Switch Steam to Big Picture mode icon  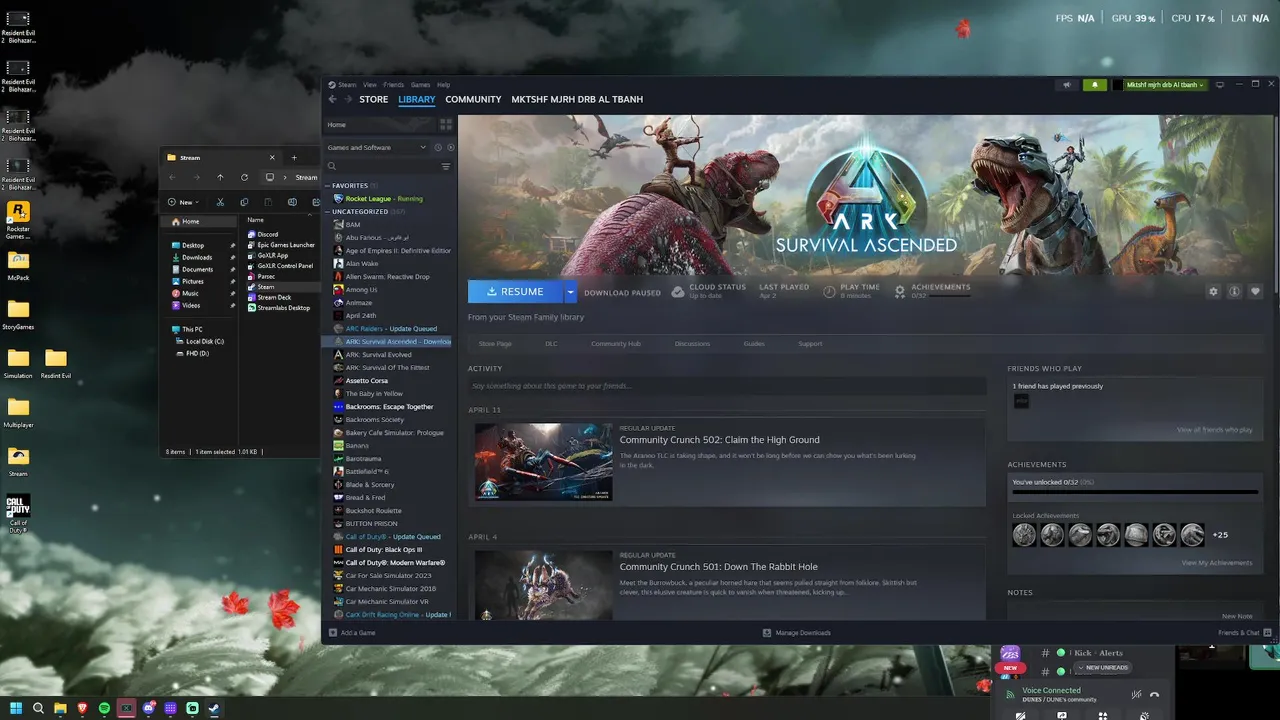pos(1220,85)
